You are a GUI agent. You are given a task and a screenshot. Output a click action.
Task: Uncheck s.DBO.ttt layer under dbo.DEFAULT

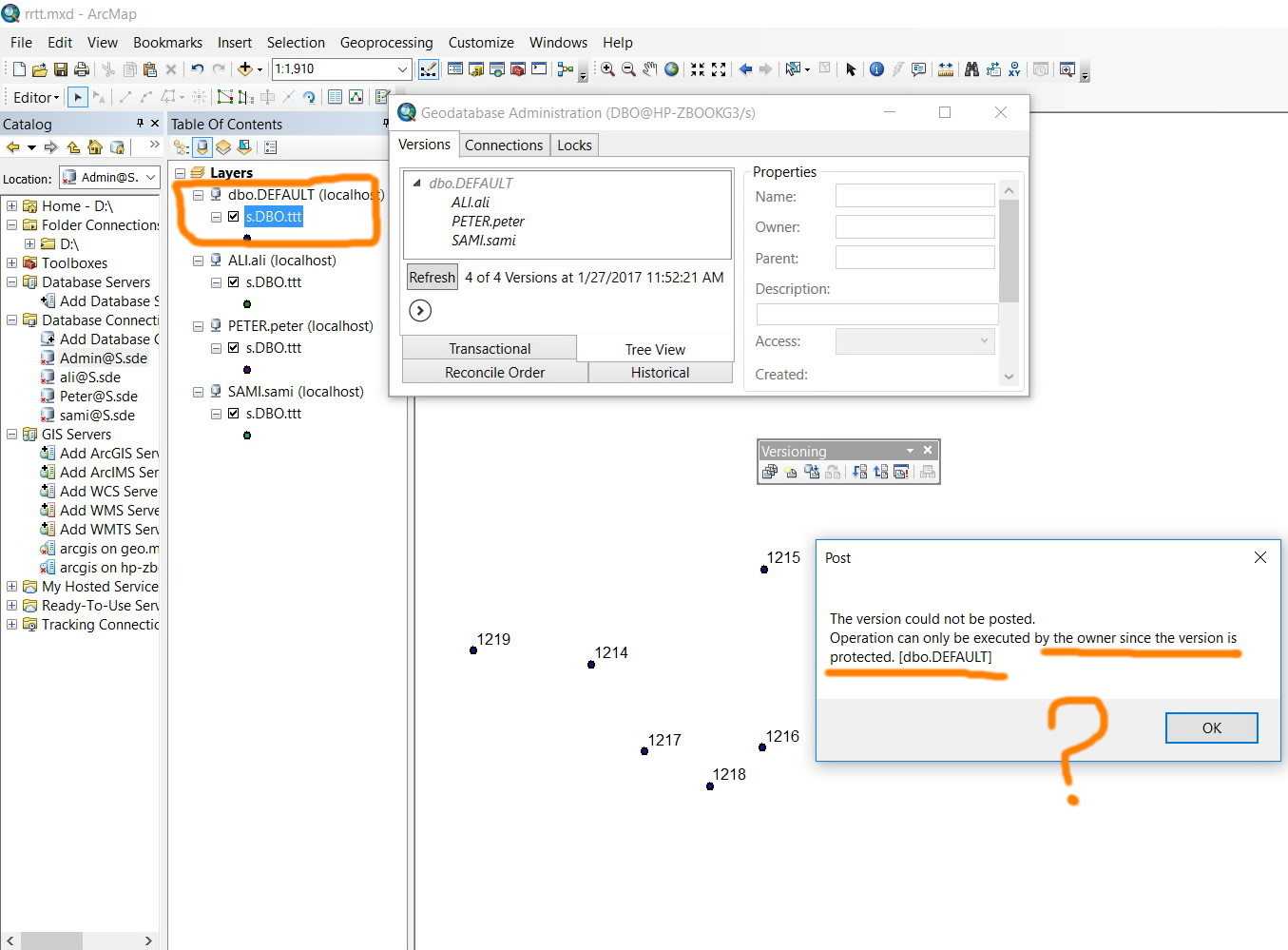point(234,217)
